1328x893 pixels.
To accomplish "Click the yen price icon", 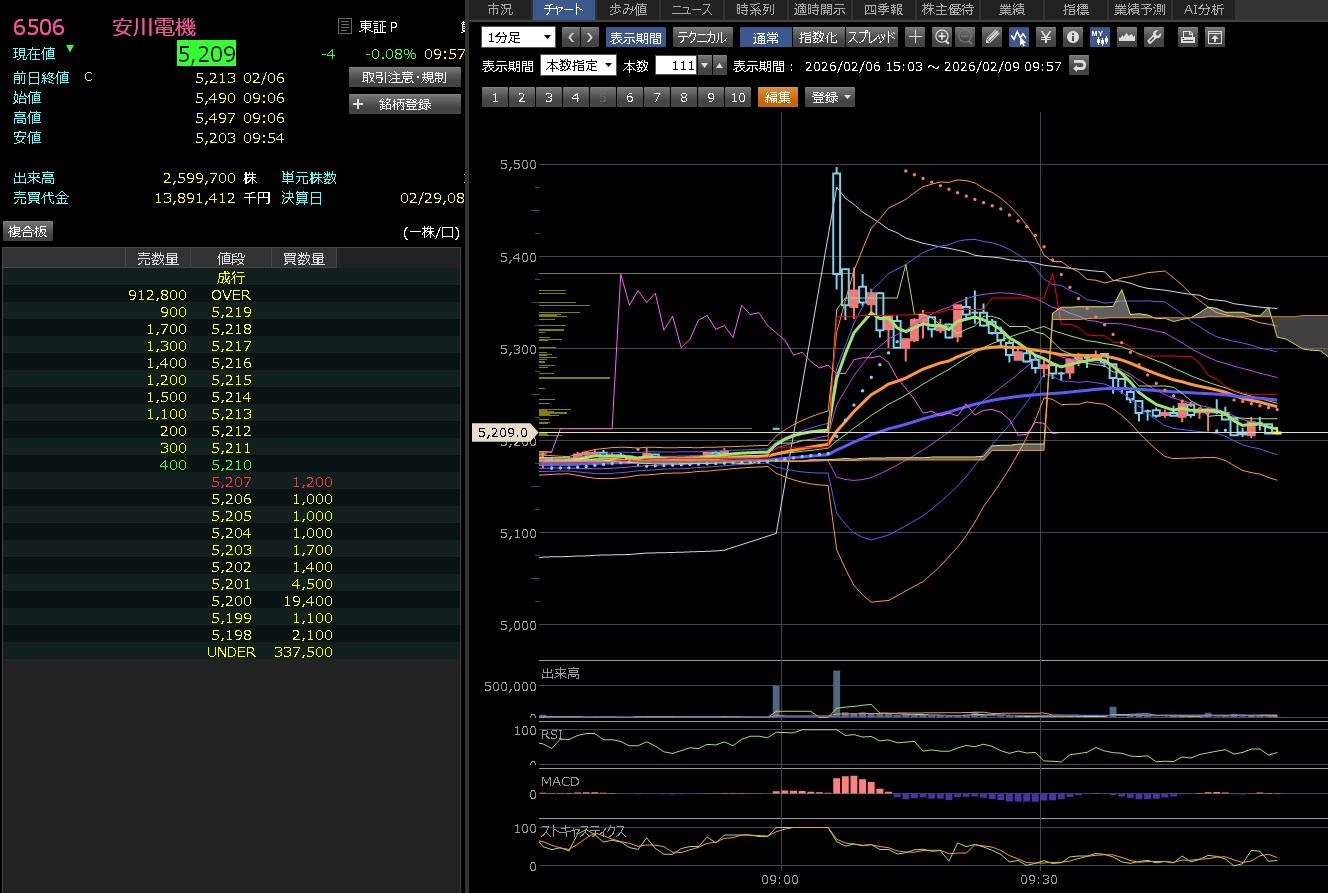I will [x=1046, y=38].
